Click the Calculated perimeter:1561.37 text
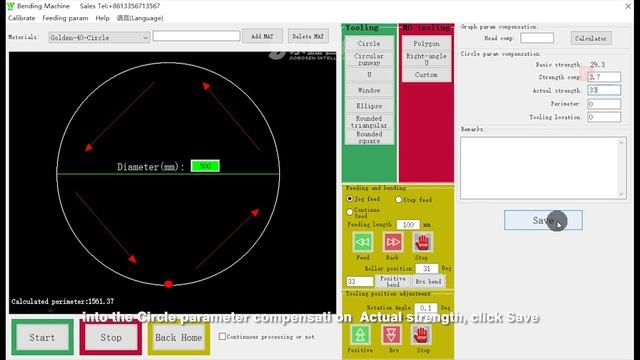This screenshot has height=360, width=640. 62,301
